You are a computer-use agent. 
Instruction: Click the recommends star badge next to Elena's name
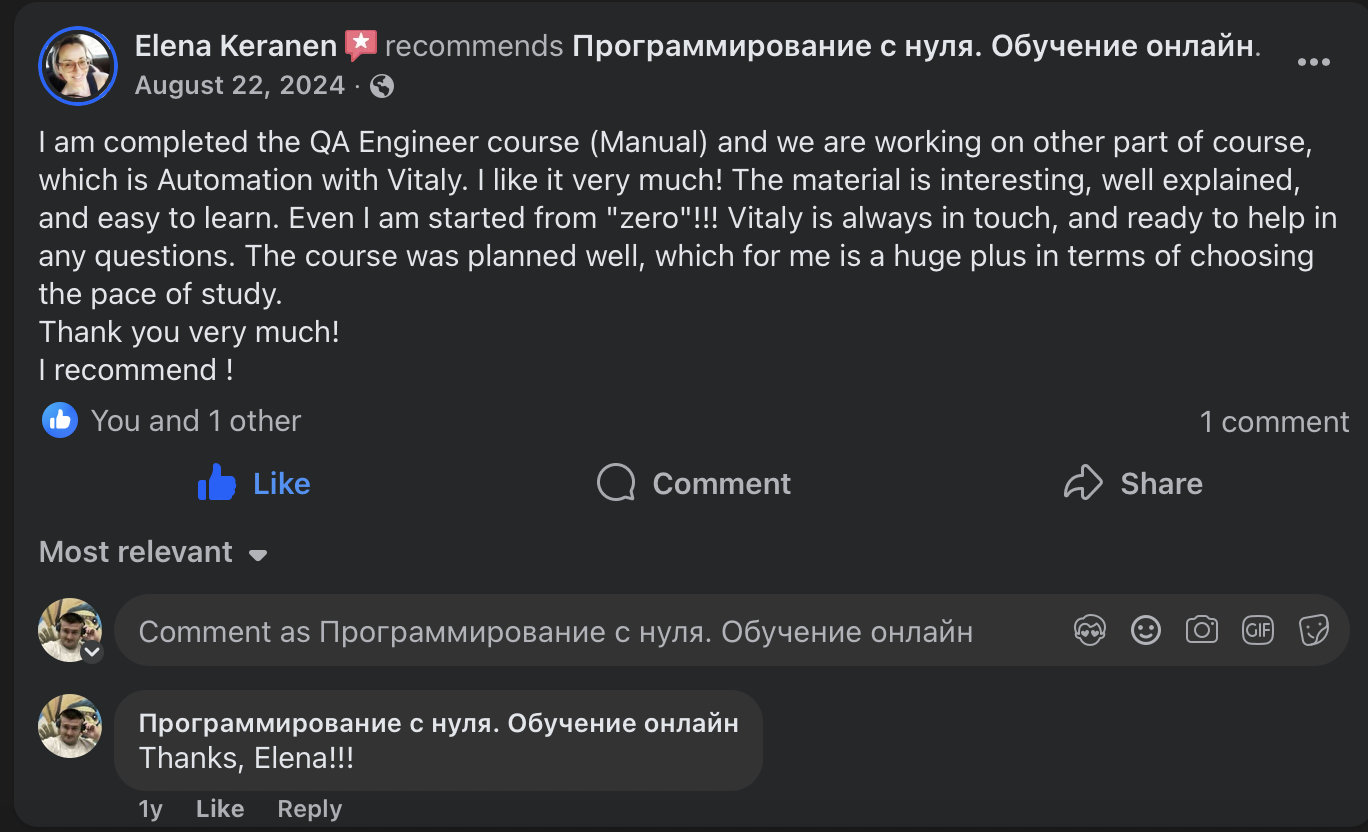(359, 44)
